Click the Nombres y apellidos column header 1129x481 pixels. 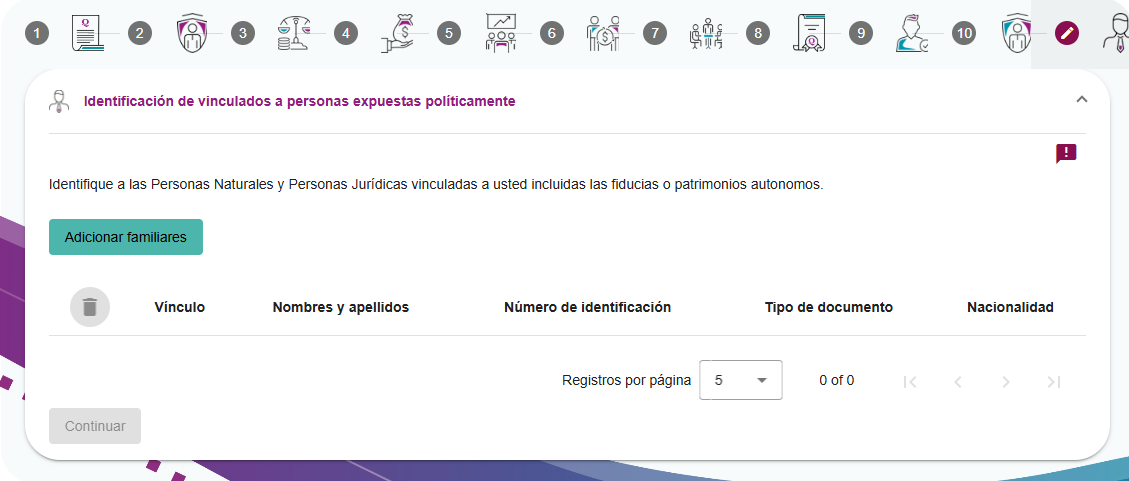click(341, 307)
